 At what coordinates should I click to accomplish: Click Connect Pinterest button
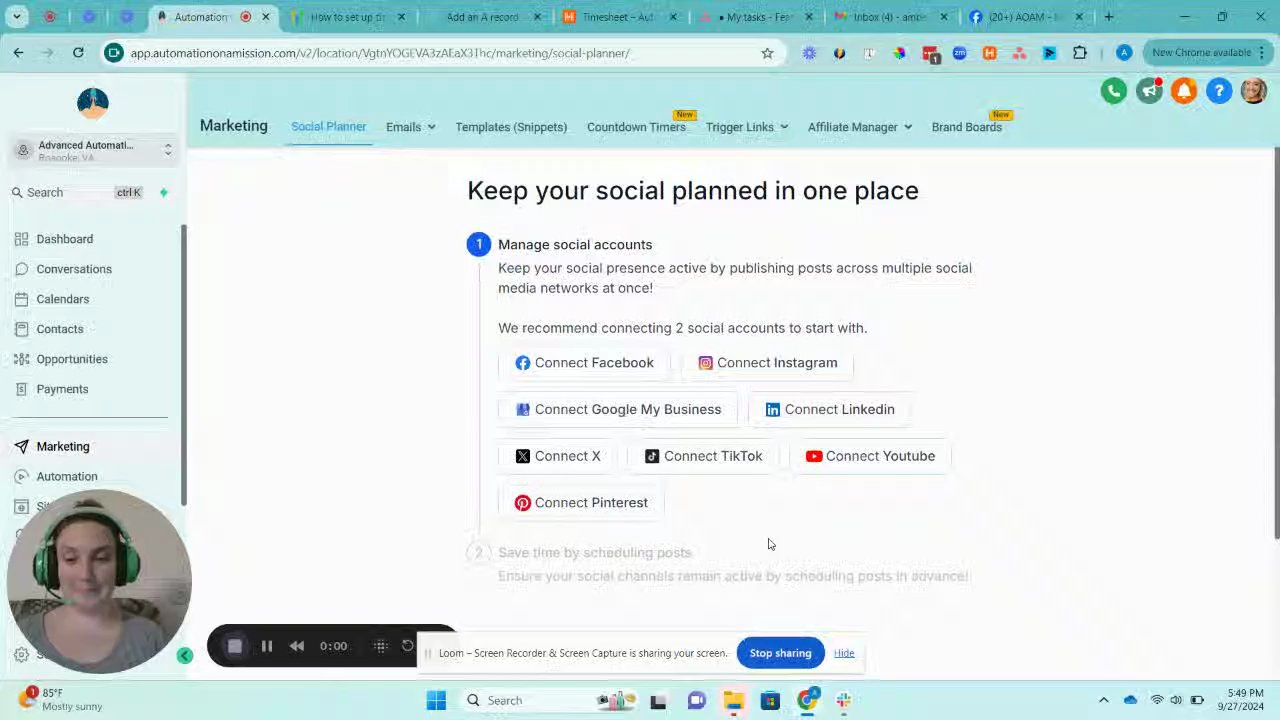click(581, 503)
